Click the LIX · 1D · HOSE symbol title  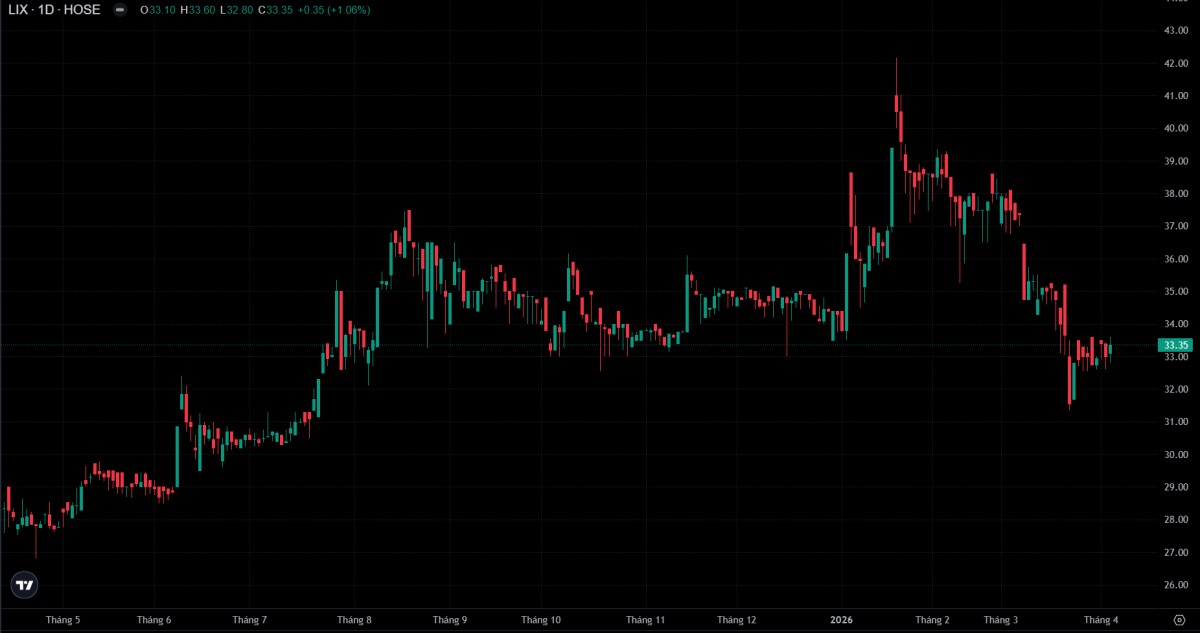coord(55,9)
